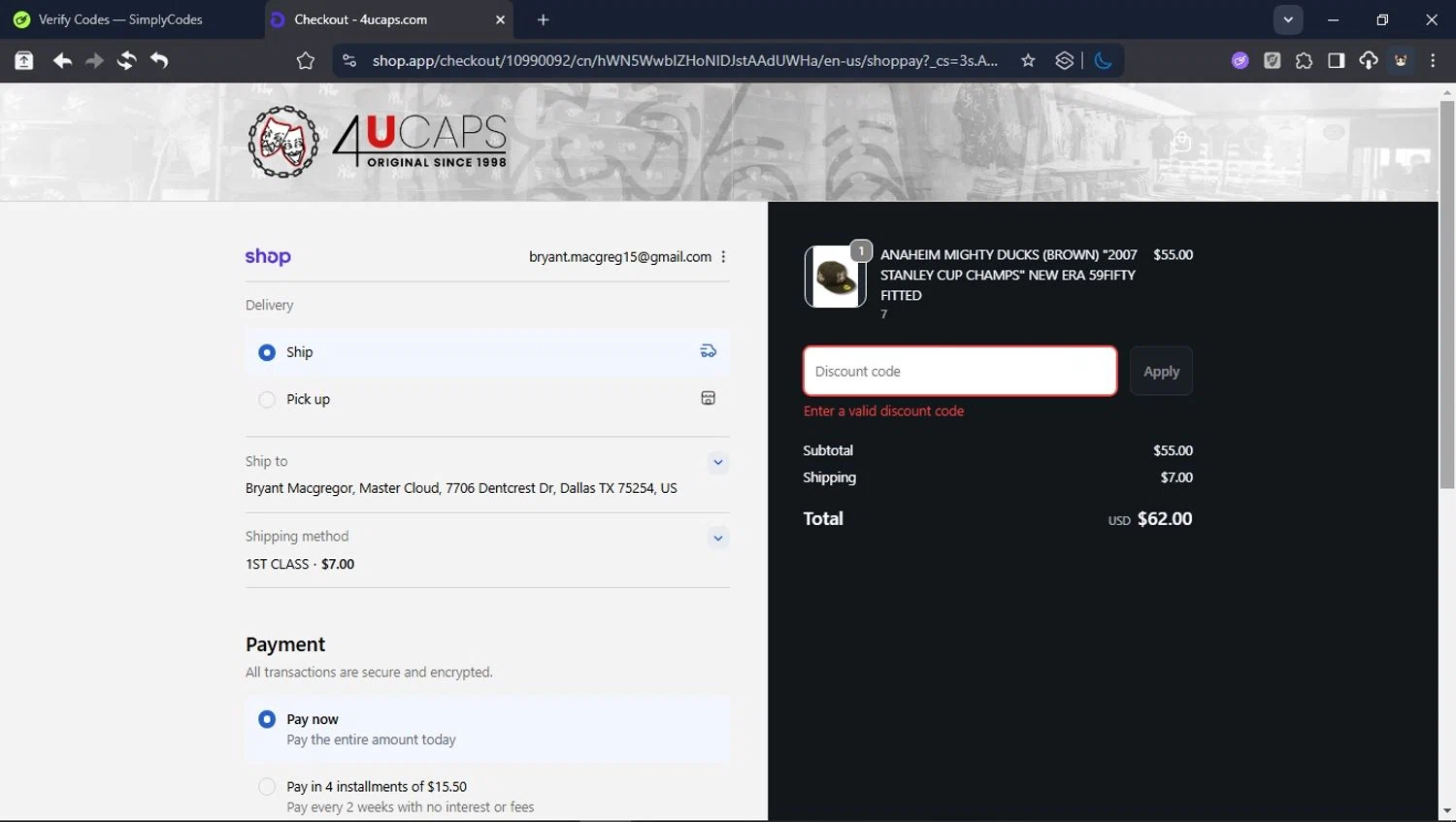Click 'All transactions are secure and encrypted.'
This screenshot has width=1456, height=822.
[369, 673]
